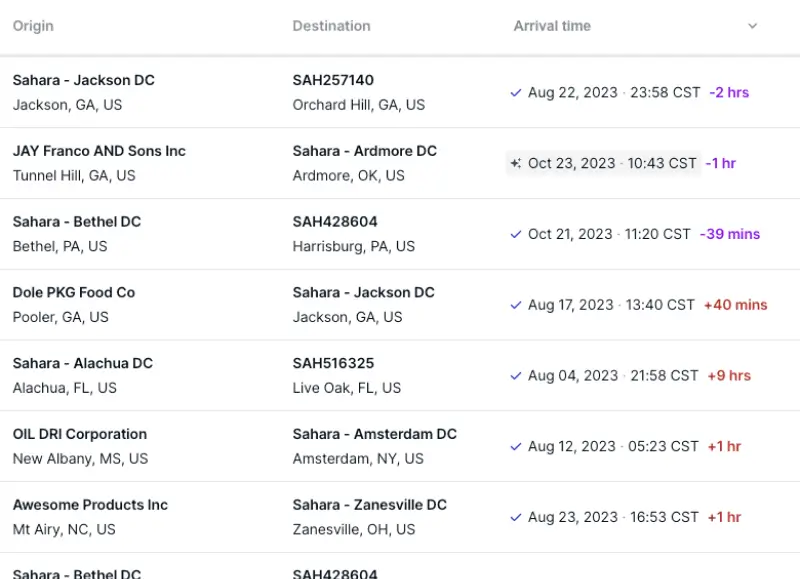This screenshot has height=579, width=800.
Task: Click the -2 hrs early arrival badge
Action: tap(729, 93)
